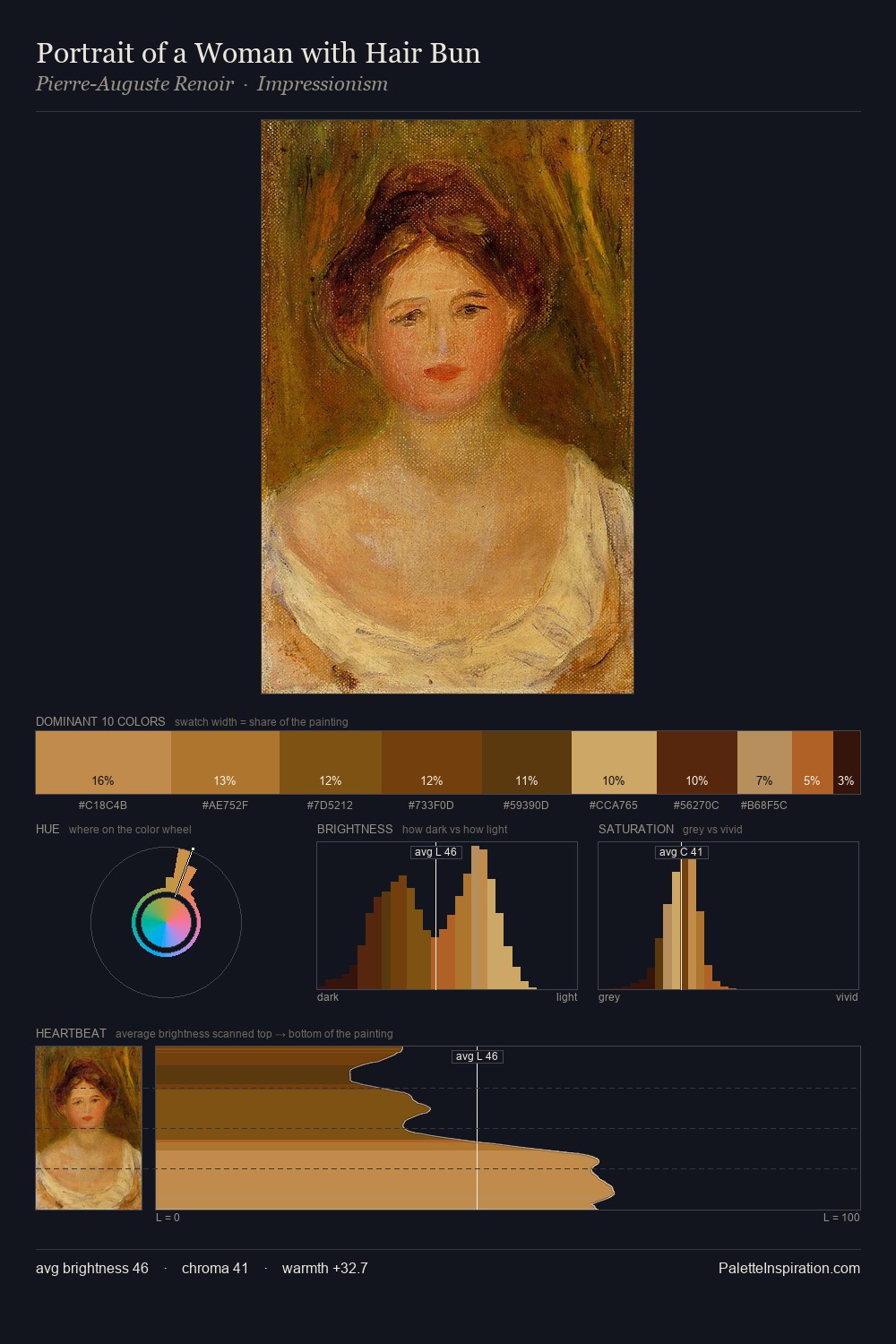
Task: Click 'avg brightness 46' in the footer
Action: [92, 1269]
